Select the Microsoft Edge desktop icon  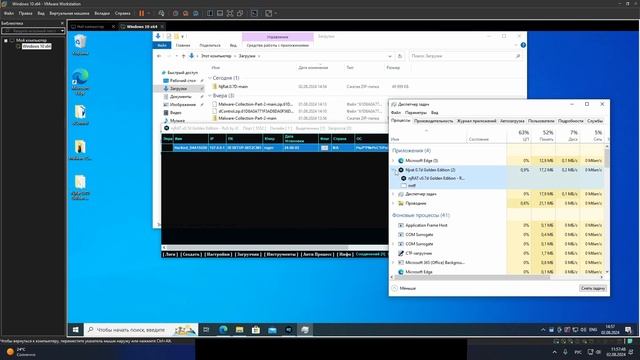tap(80, 82)
